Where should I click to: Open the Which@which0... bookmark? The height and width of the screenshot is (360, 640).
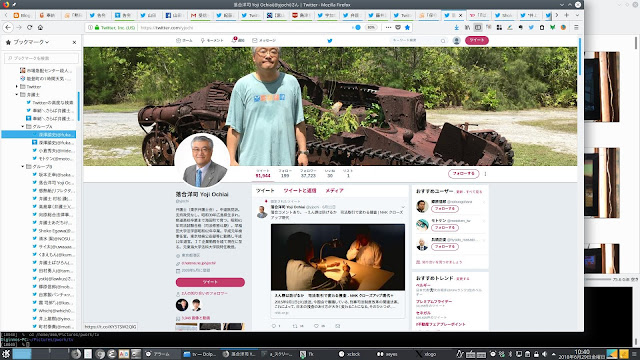coord(53,311)
